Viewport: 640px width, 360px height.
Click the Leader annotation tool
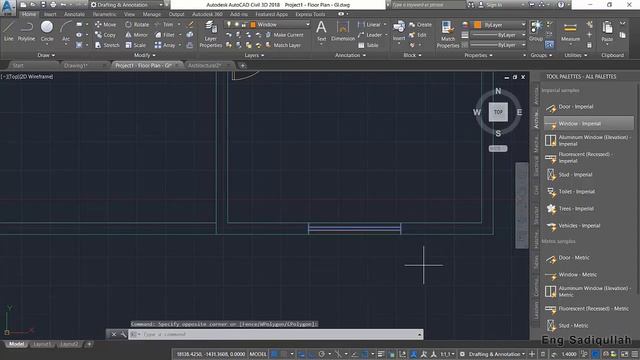coord(370,35)
